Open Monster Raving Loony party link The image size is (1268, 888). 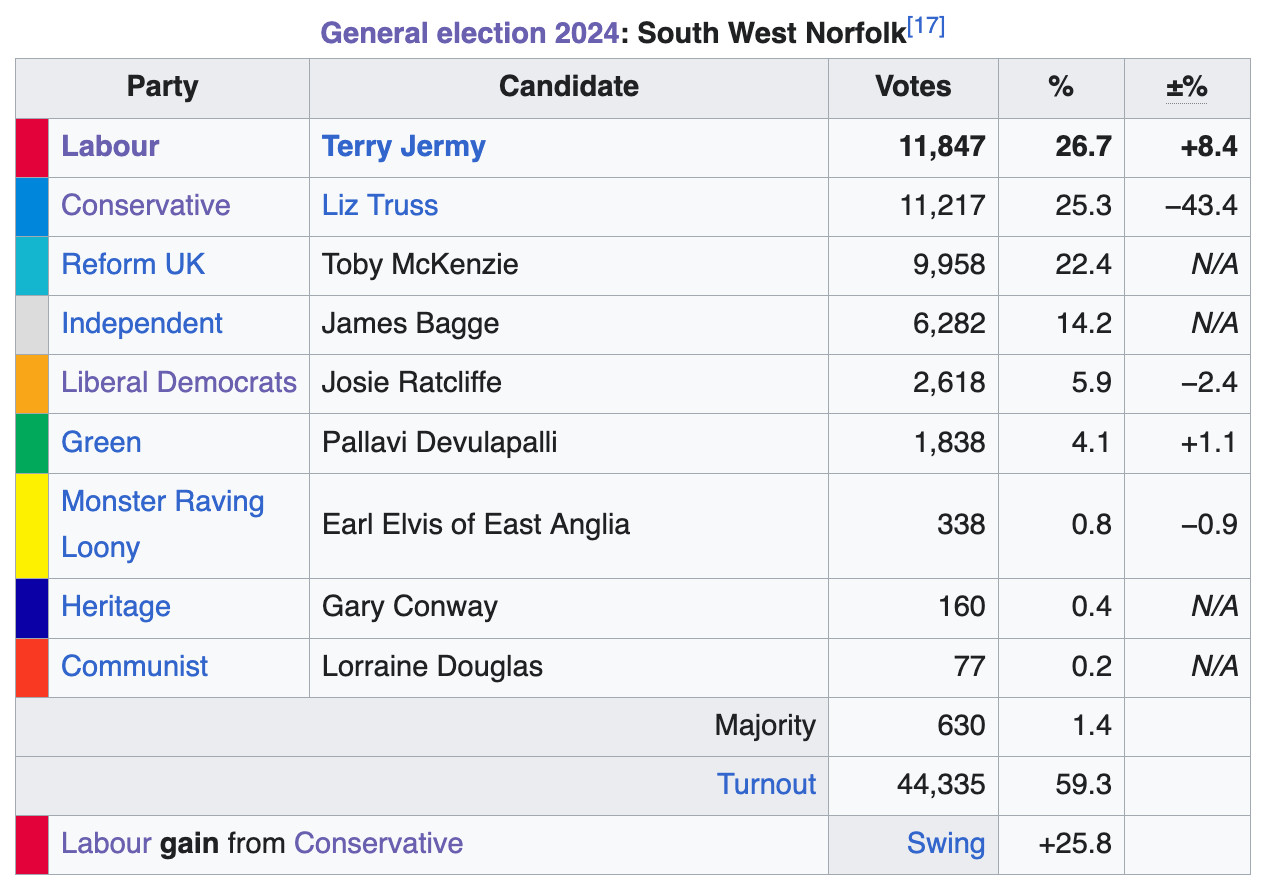coord(162,502)
